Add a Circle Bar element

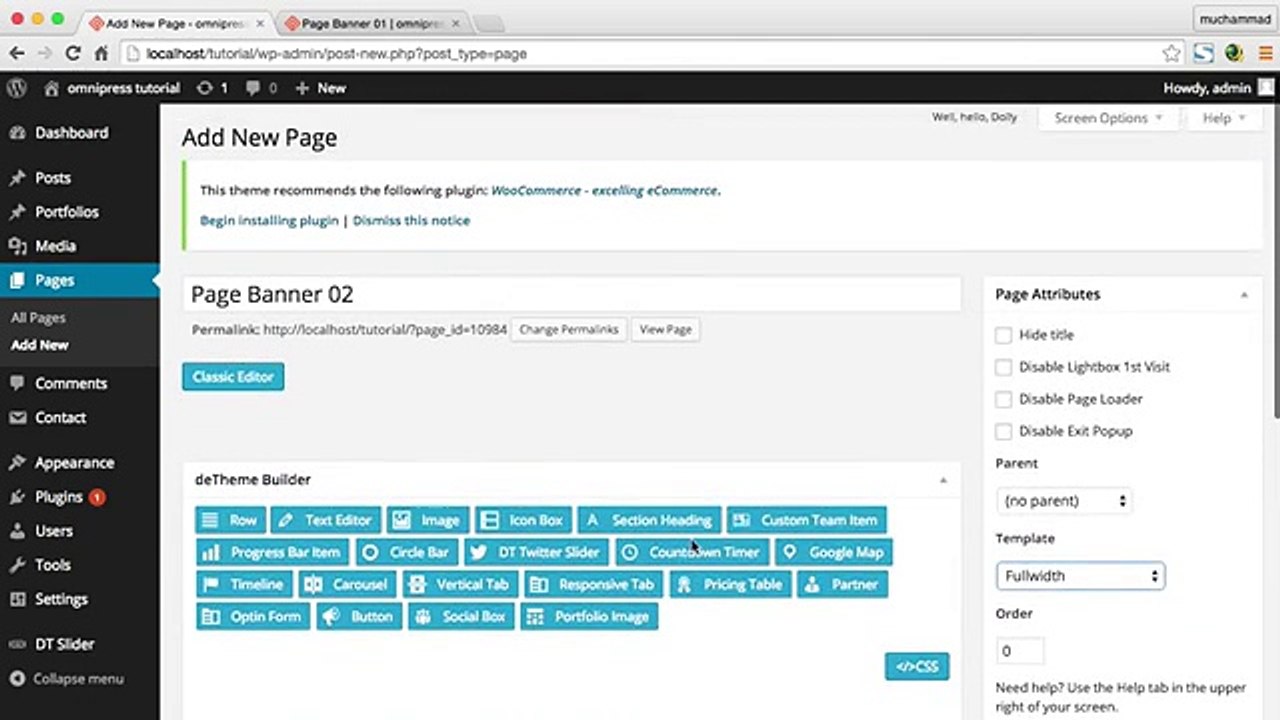click(x=406, y=552)
